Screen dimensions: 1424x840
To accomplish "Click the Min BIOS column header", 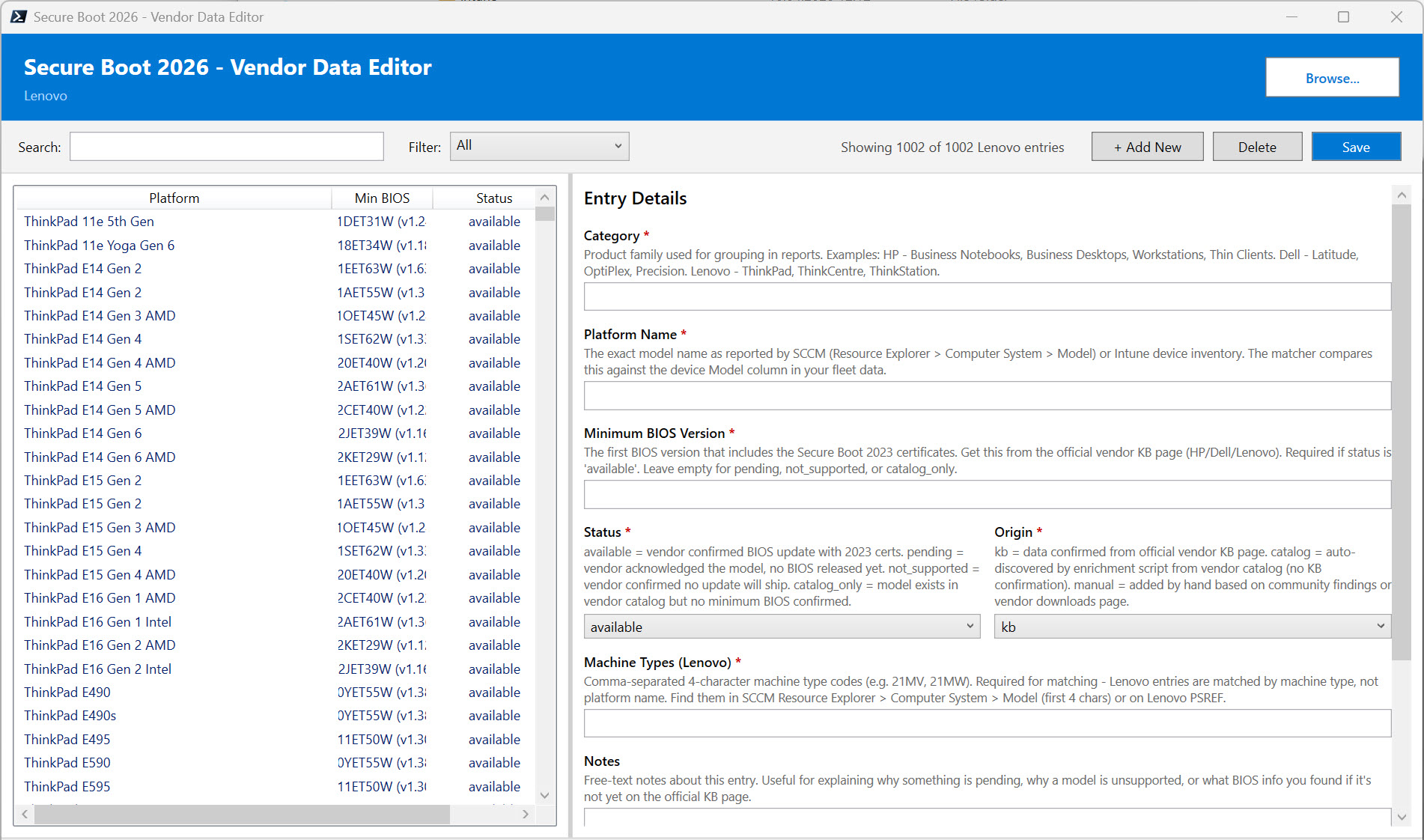I will (x=382, y=198).
